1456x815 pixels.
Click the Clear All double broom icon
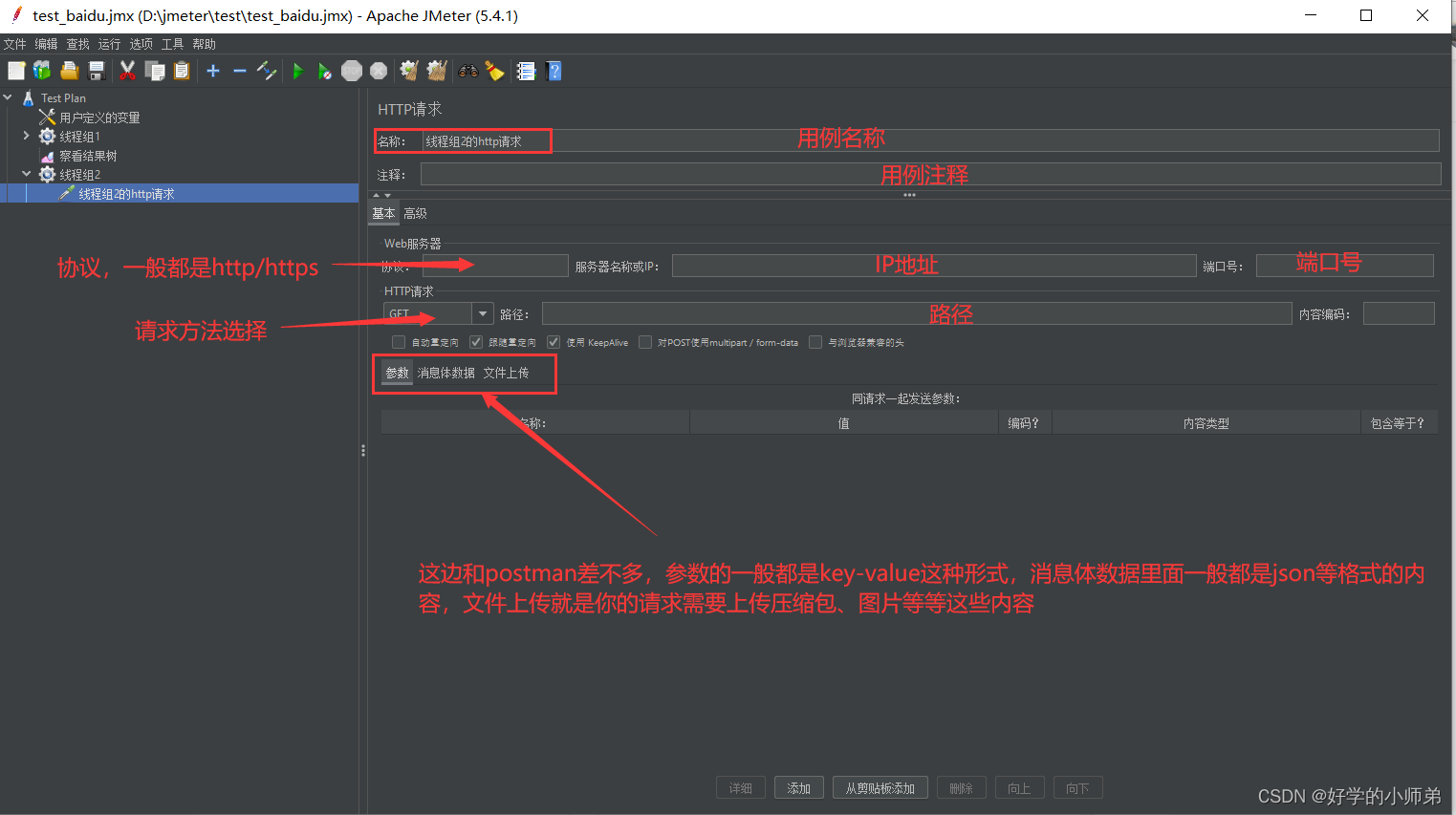coord(437,71)
